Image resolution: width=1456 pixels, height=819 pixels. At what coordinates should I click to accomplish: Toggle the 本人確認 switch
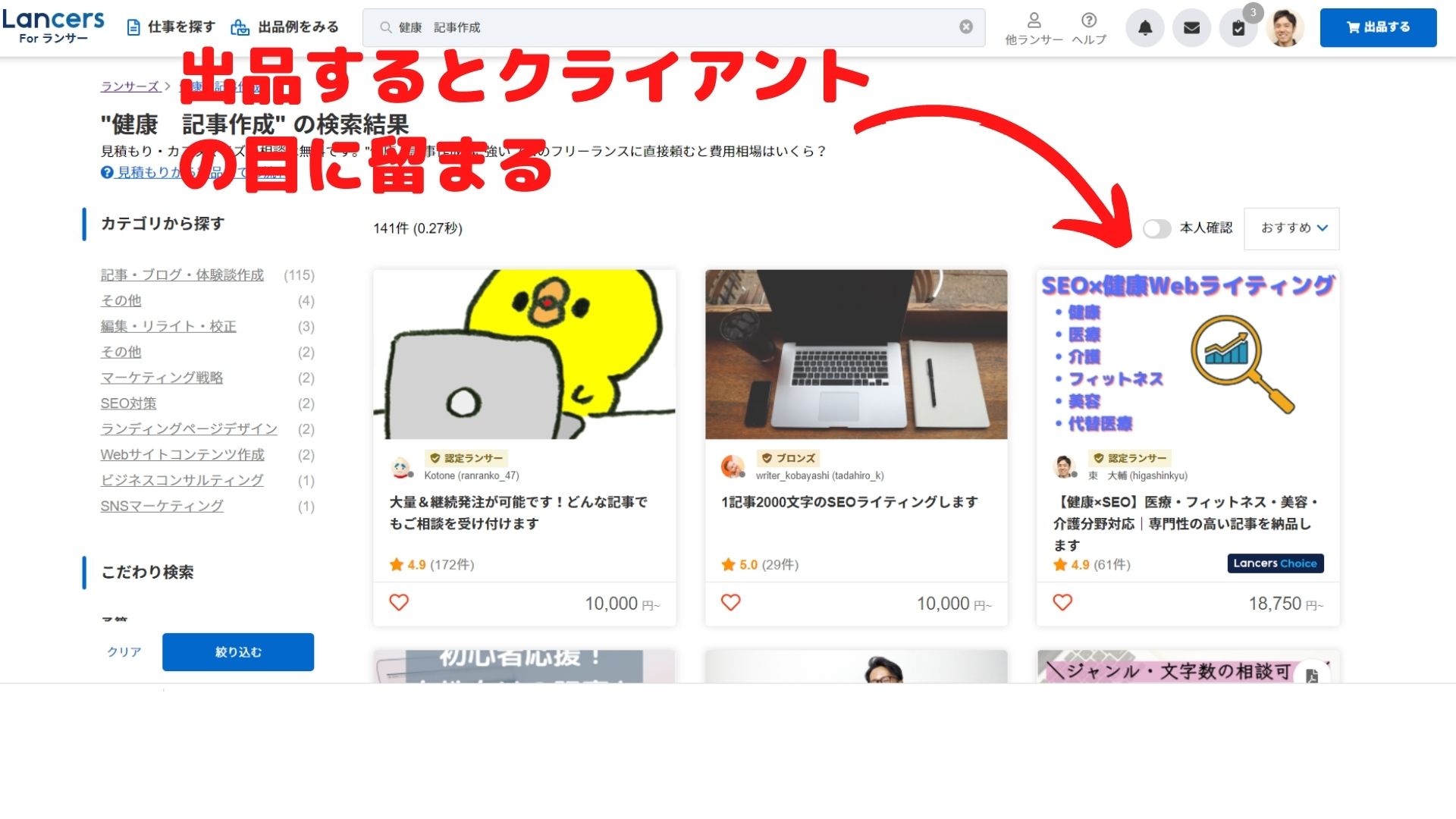tap(1157, 228)
